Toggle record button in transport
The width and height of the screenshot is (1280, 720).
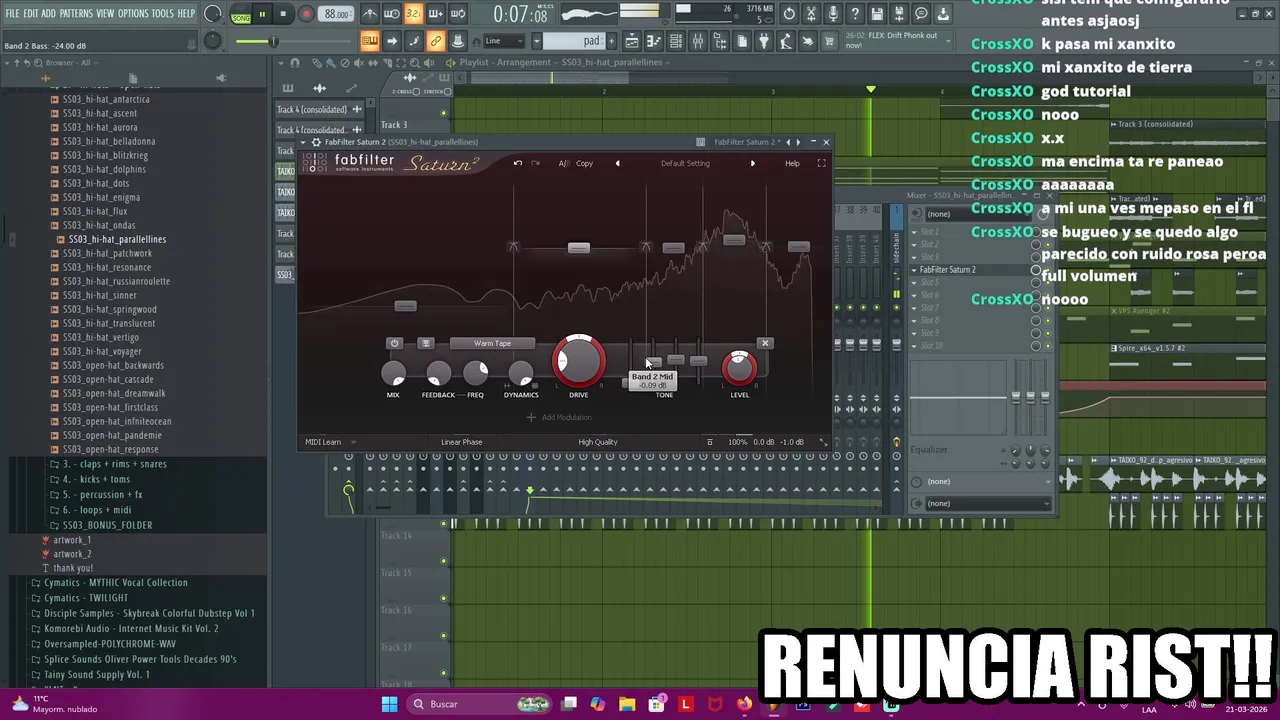click(306, 14)
